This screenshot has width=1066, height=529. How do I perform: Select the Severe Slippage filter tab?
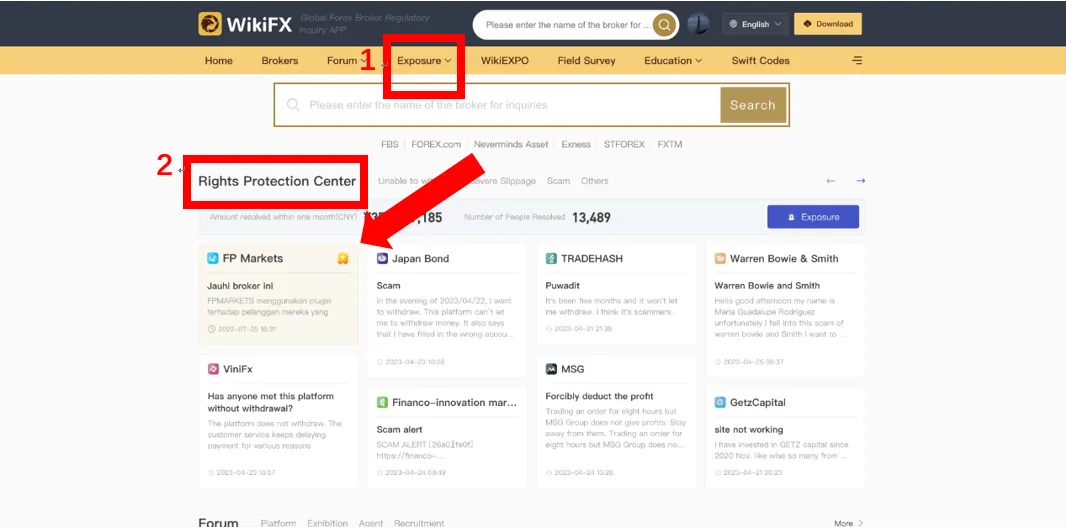(x=504, y=181)
